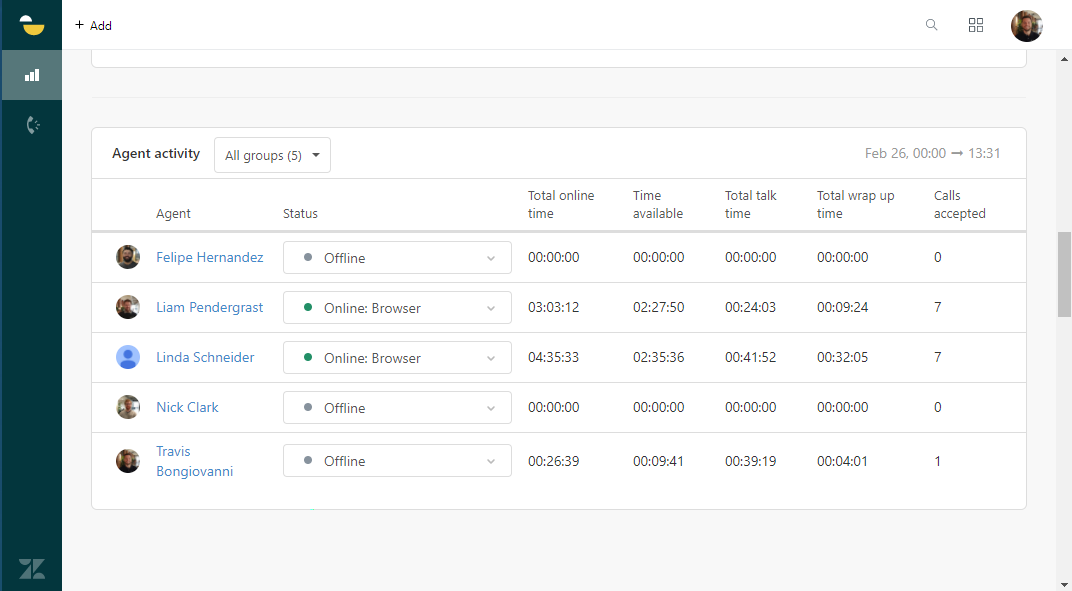Open Linda Schneider's status dropdown
Viewport: 1072px width, 591px height.
pos(397,358)
